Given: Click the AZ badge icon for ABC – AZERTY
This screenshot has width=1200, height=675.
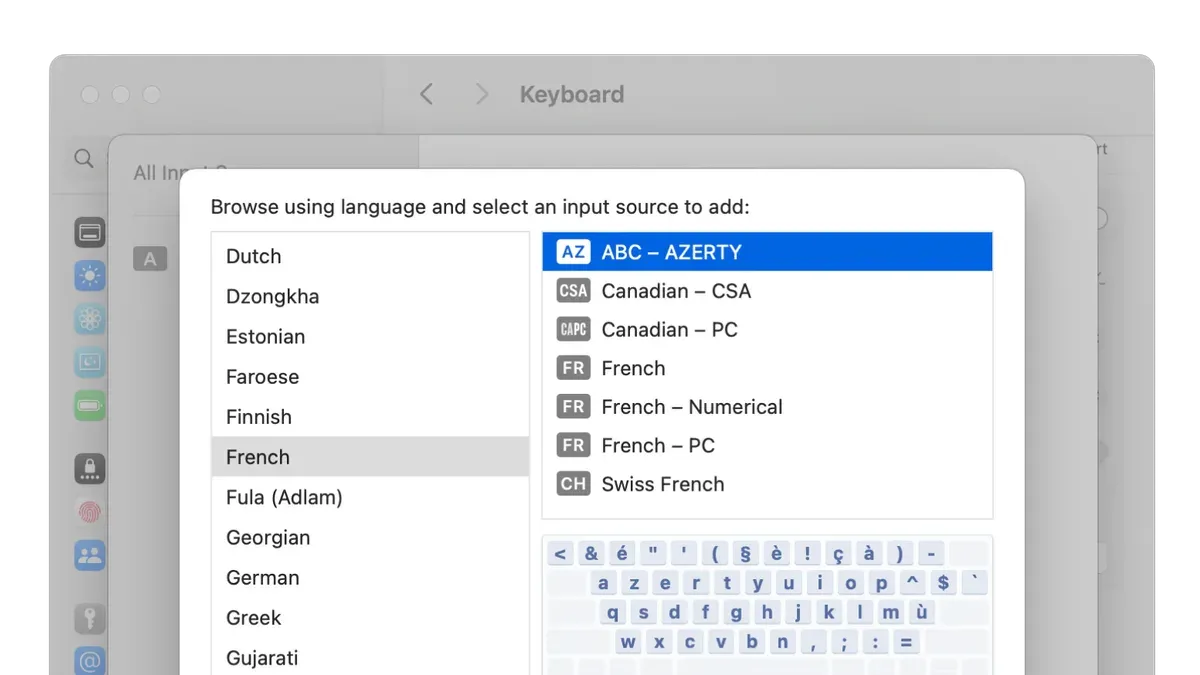Looking at the screenshot, I should click(x=573, y=252).
